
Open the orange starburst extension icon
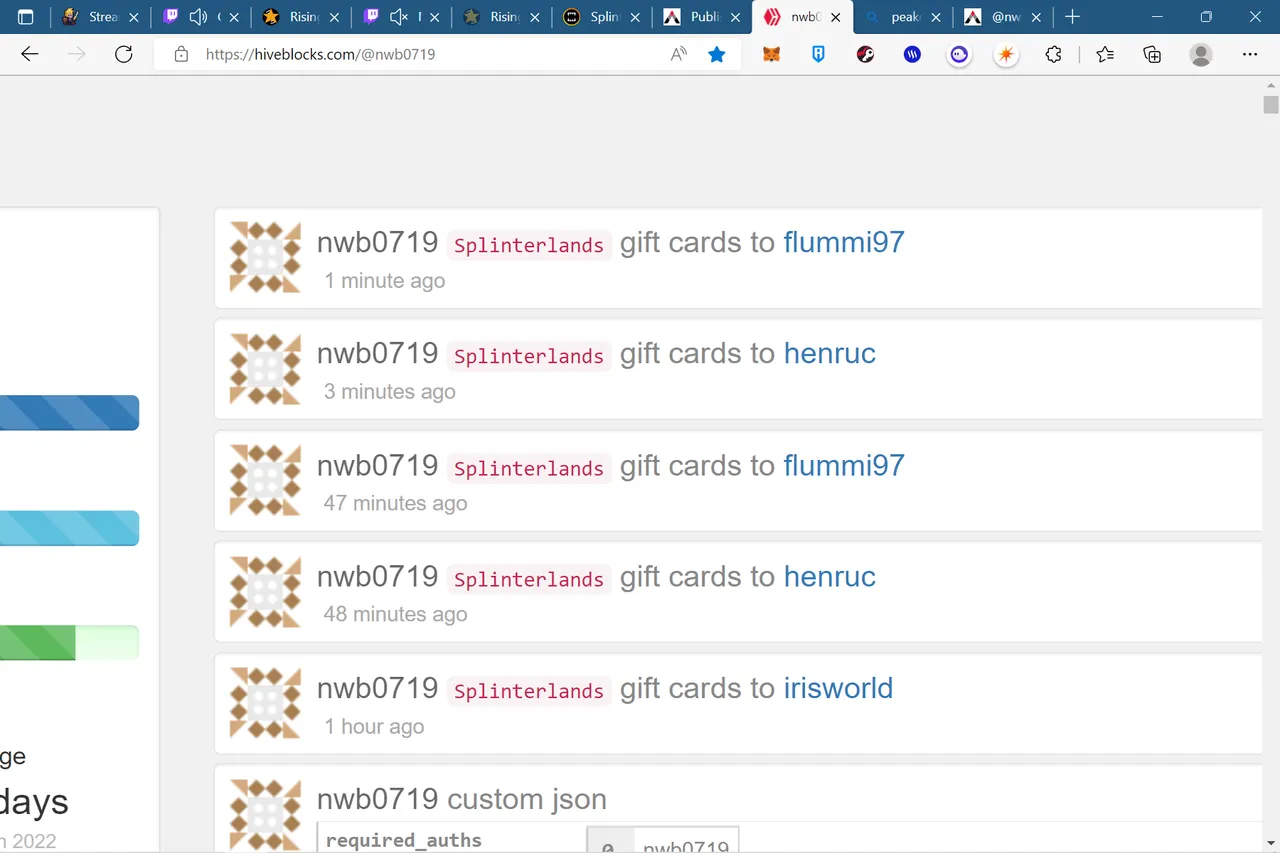pyautogui.click(x=1006, y=55)
